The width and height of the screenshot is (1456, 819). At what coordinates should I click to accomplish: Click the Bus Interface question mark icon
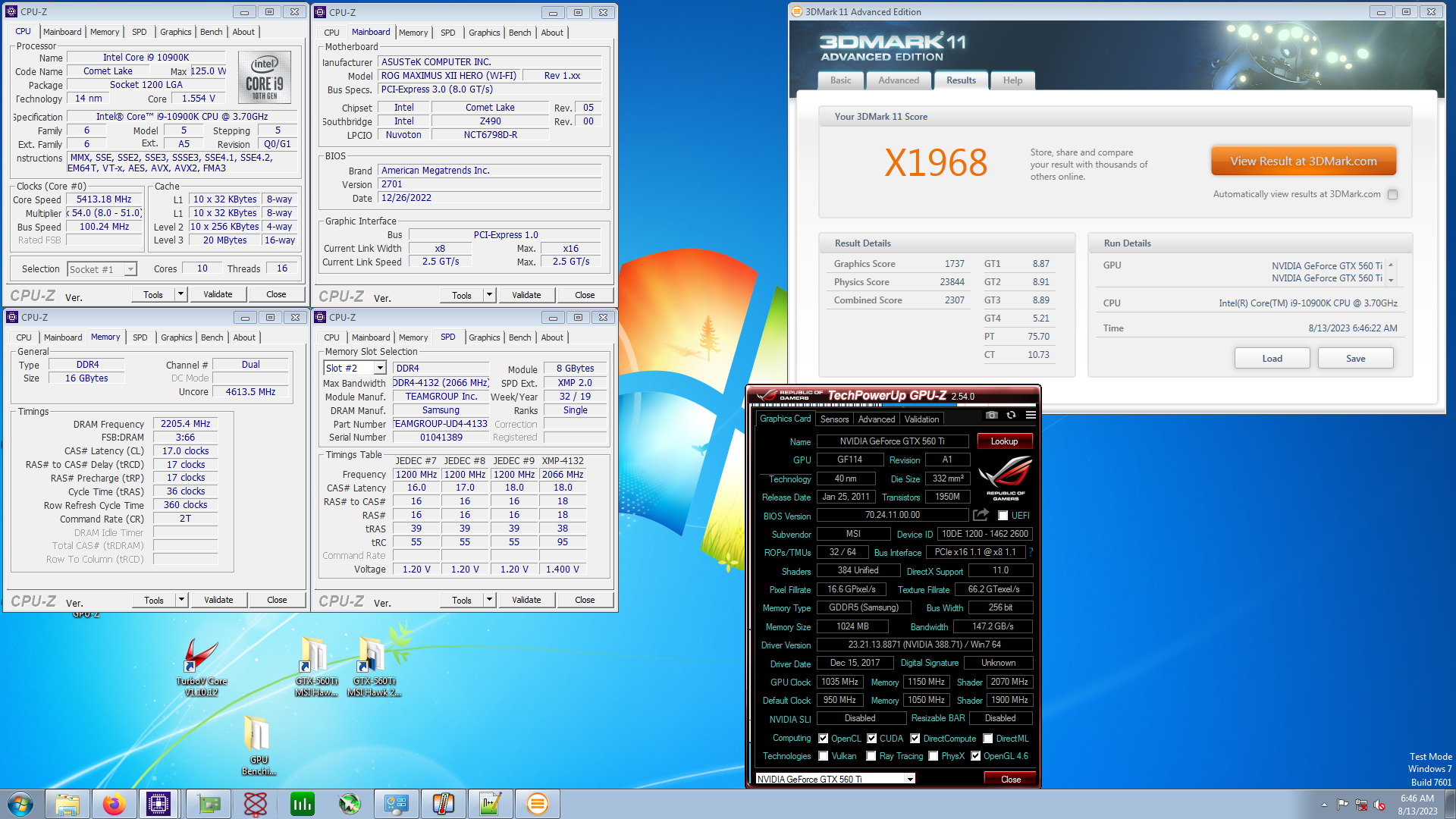coord(1031,552)
